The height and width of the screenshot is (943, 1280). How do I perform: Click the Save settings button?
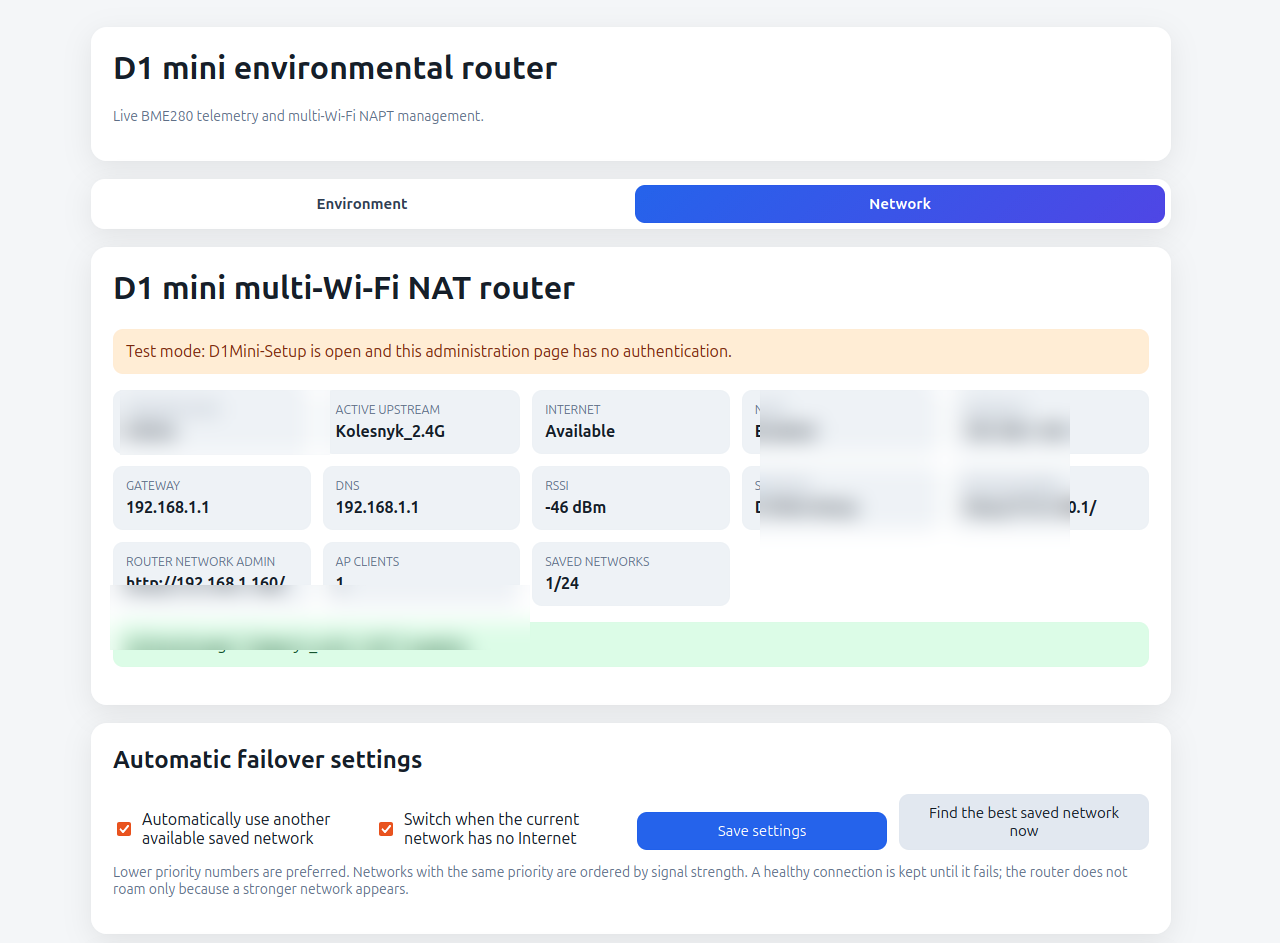pyautogui.click(x=762, y=831)
